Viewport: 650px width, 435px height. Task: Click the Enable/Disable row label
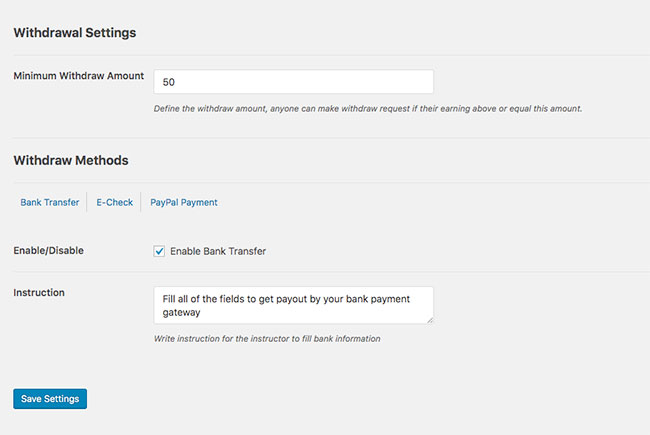pos(48,250)
